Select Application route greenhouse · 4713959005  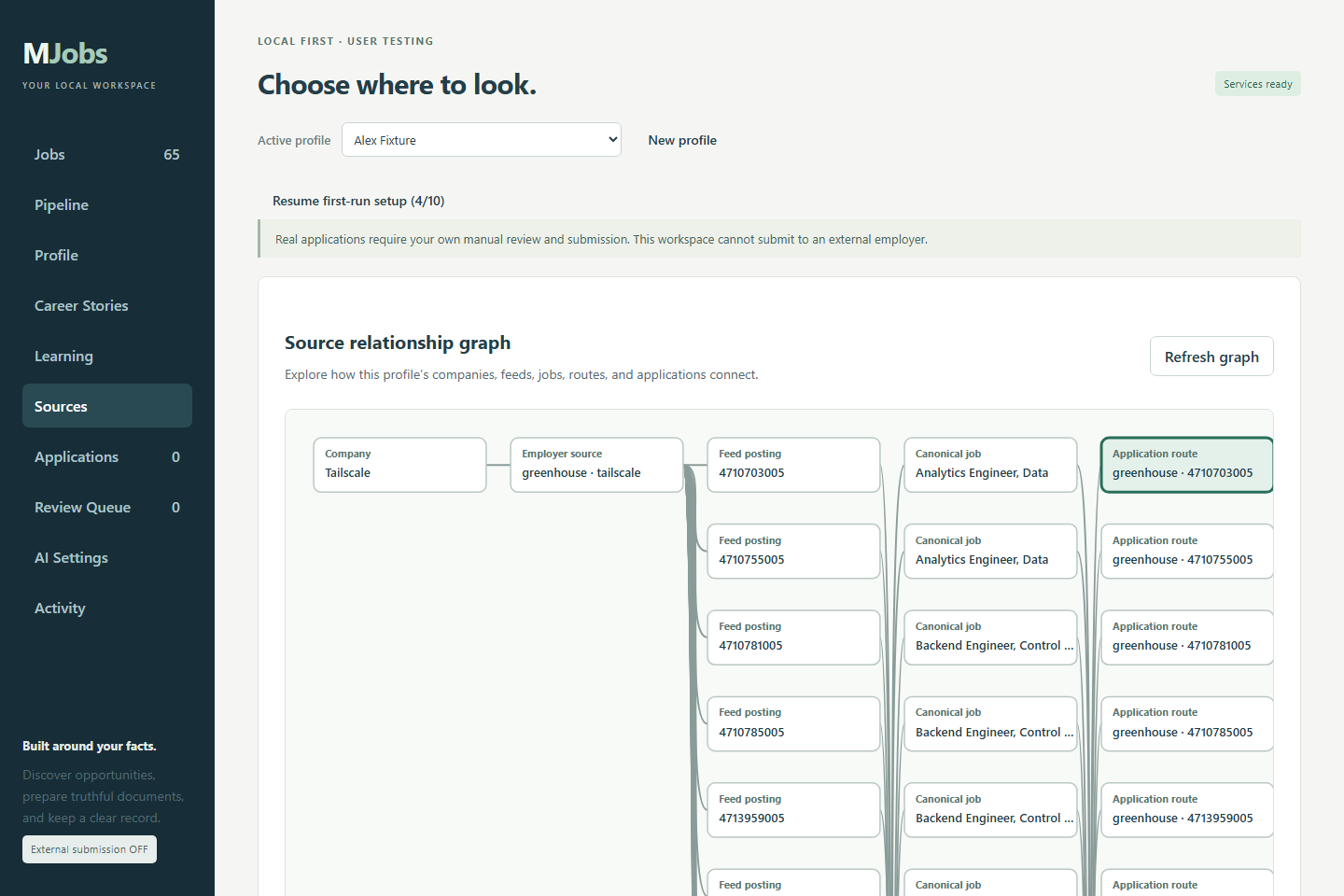pos(1187,810)
